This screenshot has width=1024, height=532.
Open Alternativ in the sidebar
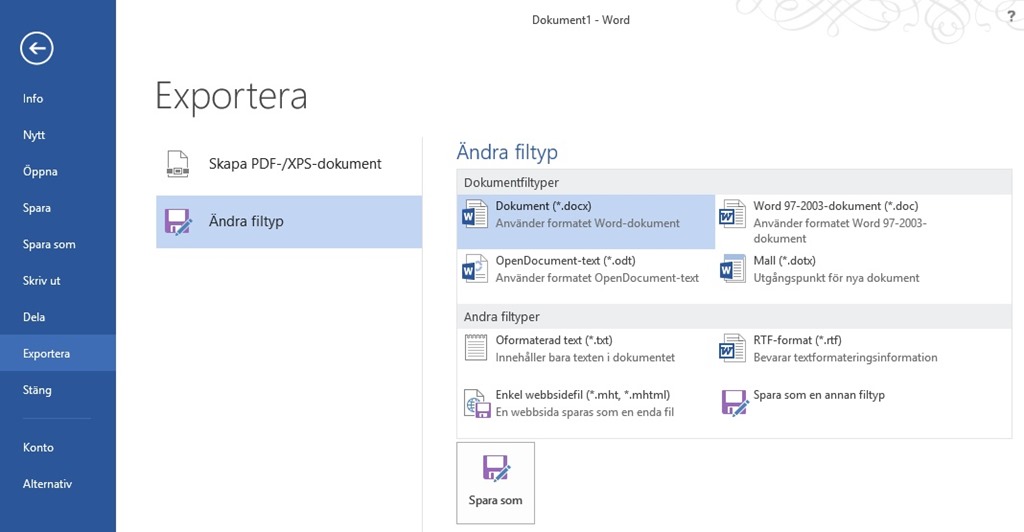click(x=48, y=484)
